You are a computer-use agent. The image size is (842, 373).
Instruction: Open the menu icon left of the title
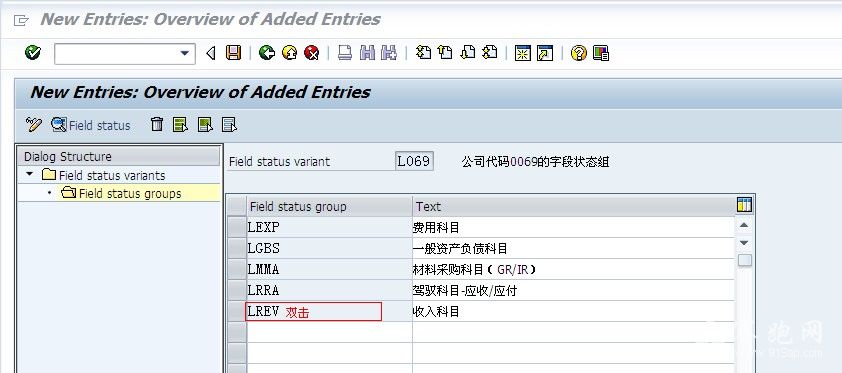click(x=21, y=20)
